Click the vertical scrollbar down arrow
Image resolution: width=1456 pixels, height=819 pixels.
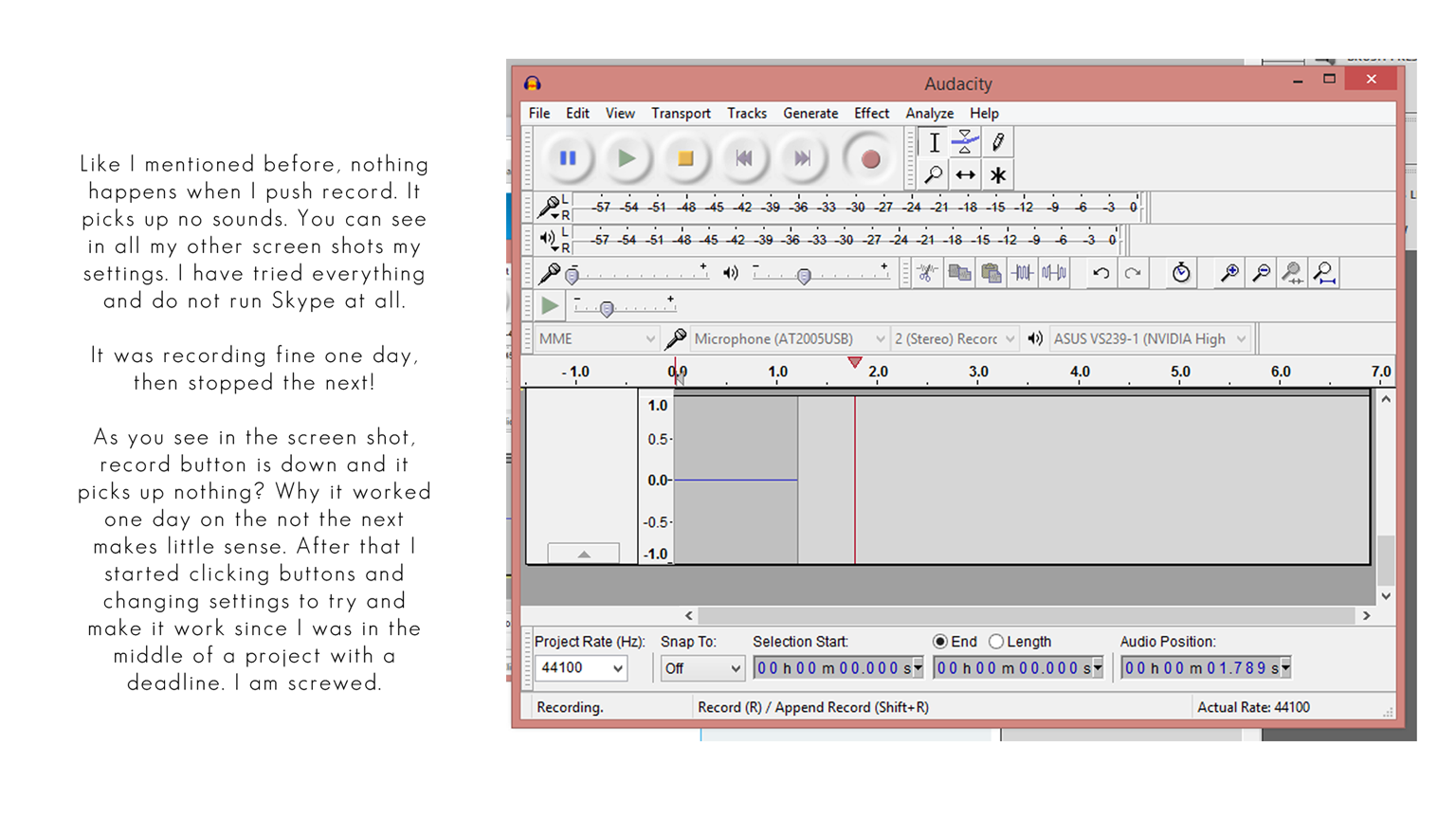tap(1386, 596)
